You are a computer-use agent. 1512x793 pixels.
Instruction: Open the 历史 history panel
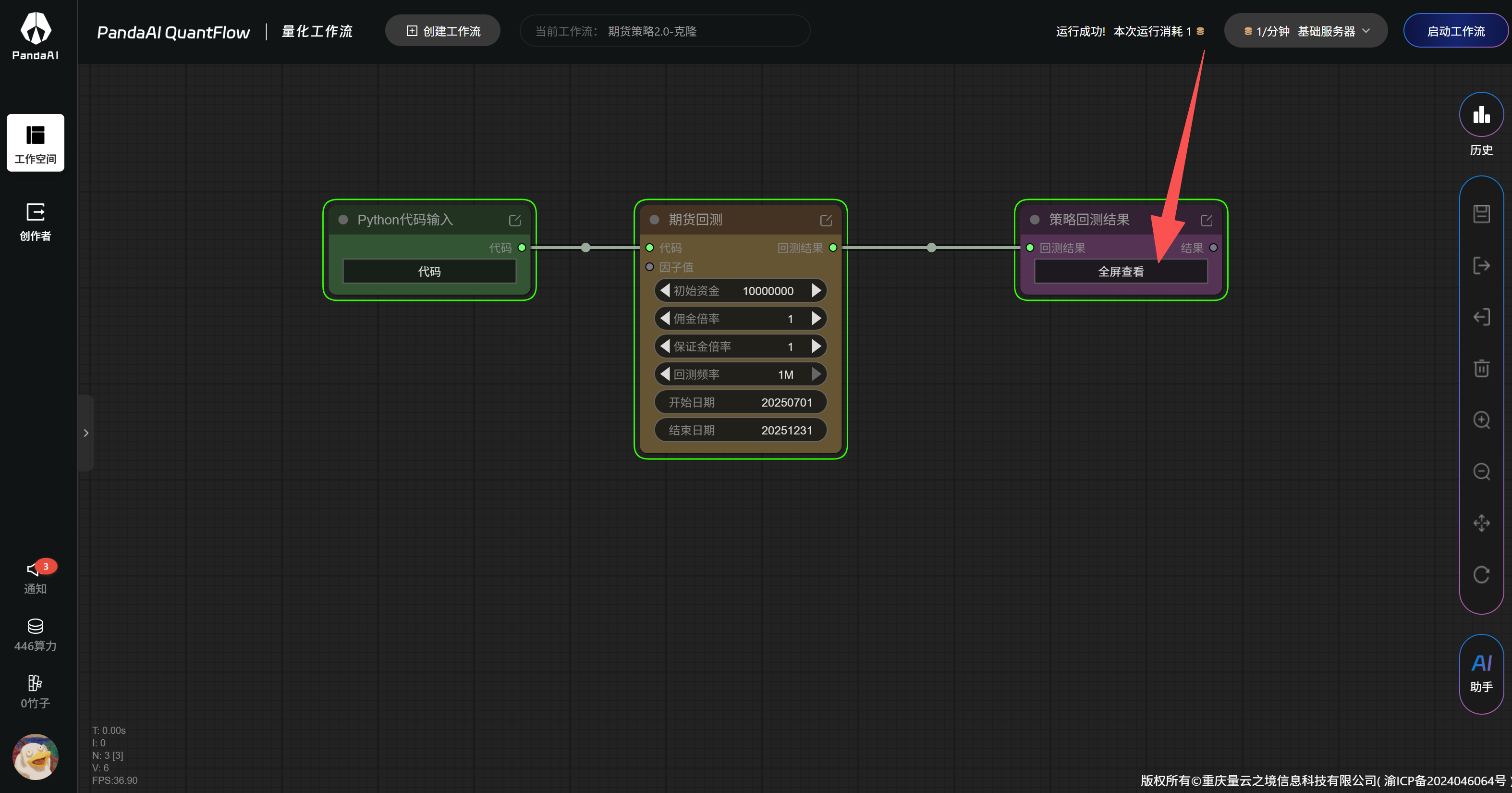pyautogui.click(x=1481, y=124)
